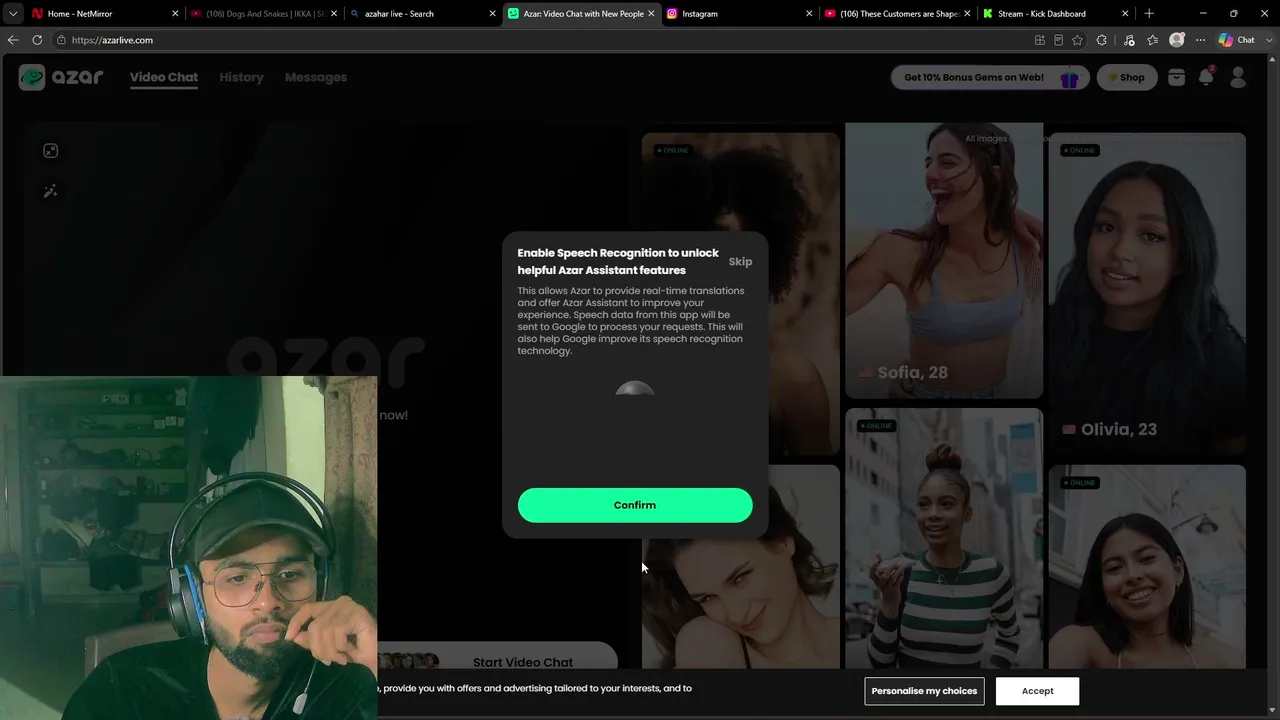View site information lock icon

61,40
